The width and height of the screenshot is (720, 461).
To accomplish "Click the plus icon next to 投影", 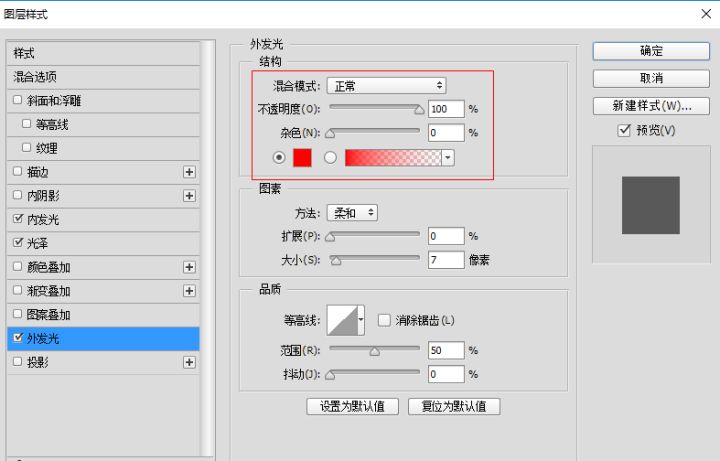I will point(189,362).
